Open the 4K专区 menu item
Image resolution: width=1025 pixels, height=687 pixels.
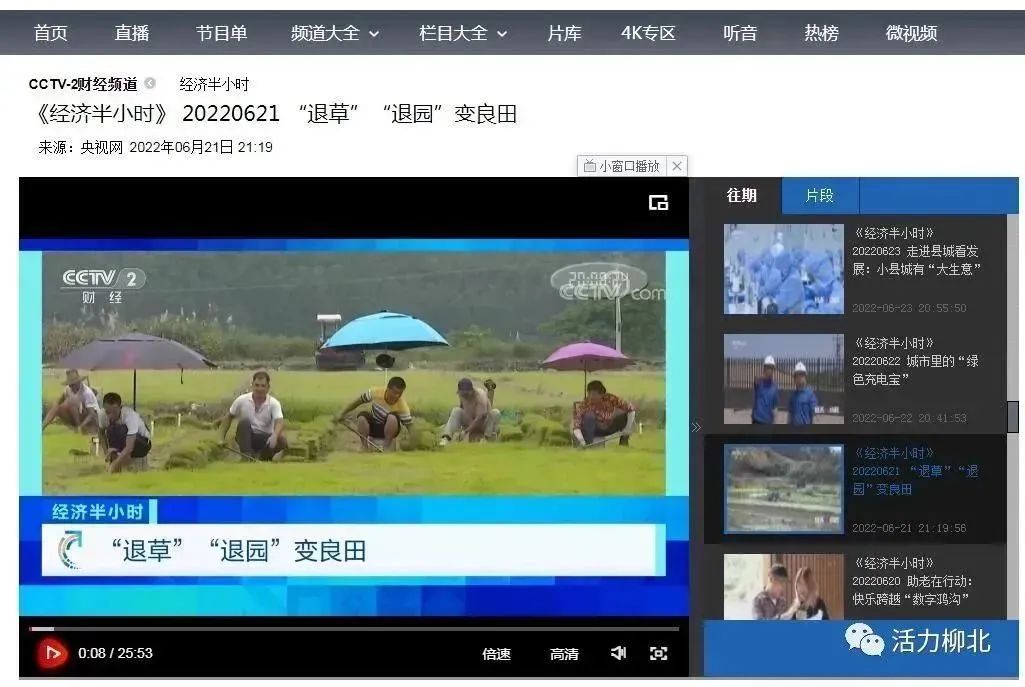(x=648, y=33)
